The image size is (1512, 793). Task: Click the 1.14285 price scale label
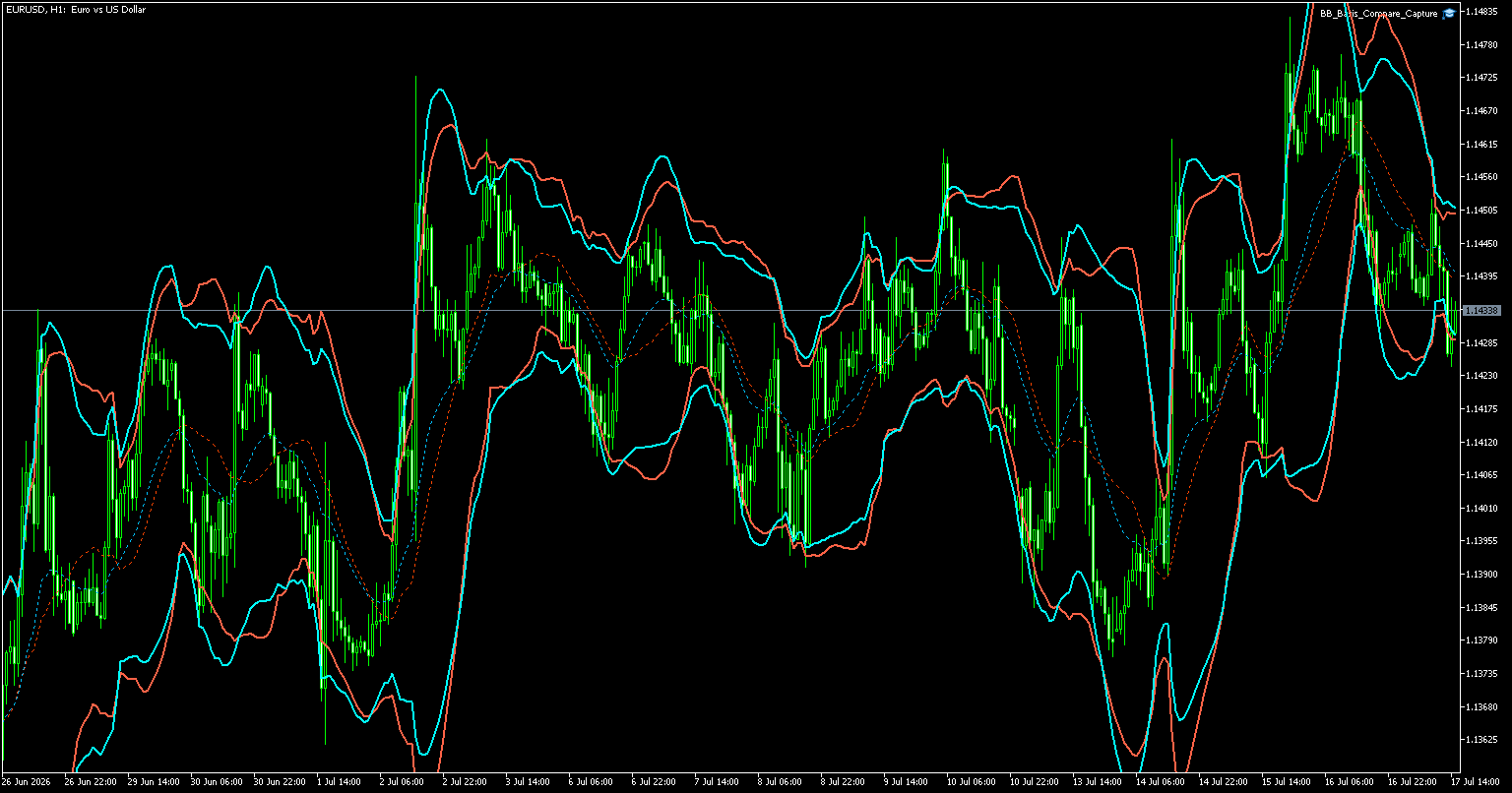click(1481, 342)
